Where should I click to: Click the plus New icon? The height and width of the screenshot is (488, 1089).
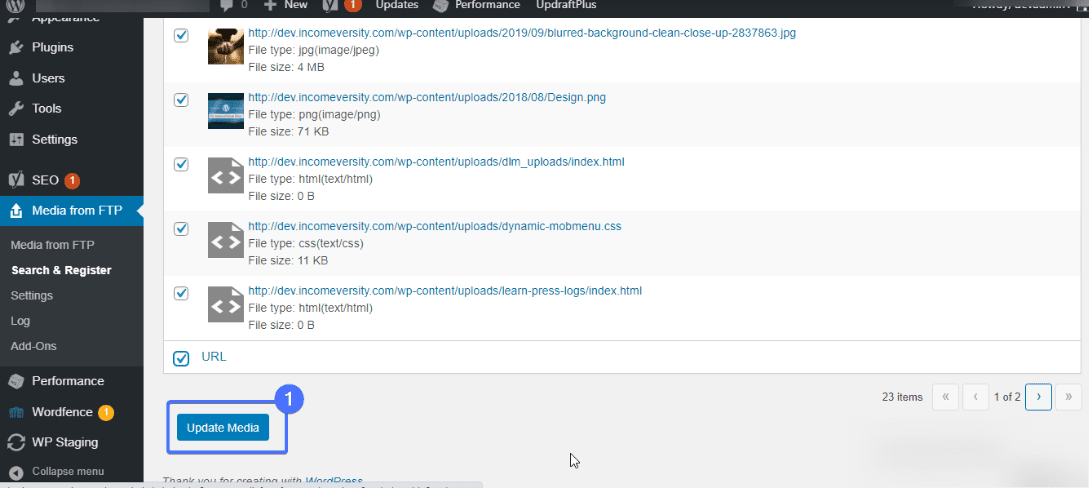coord(272,5)
